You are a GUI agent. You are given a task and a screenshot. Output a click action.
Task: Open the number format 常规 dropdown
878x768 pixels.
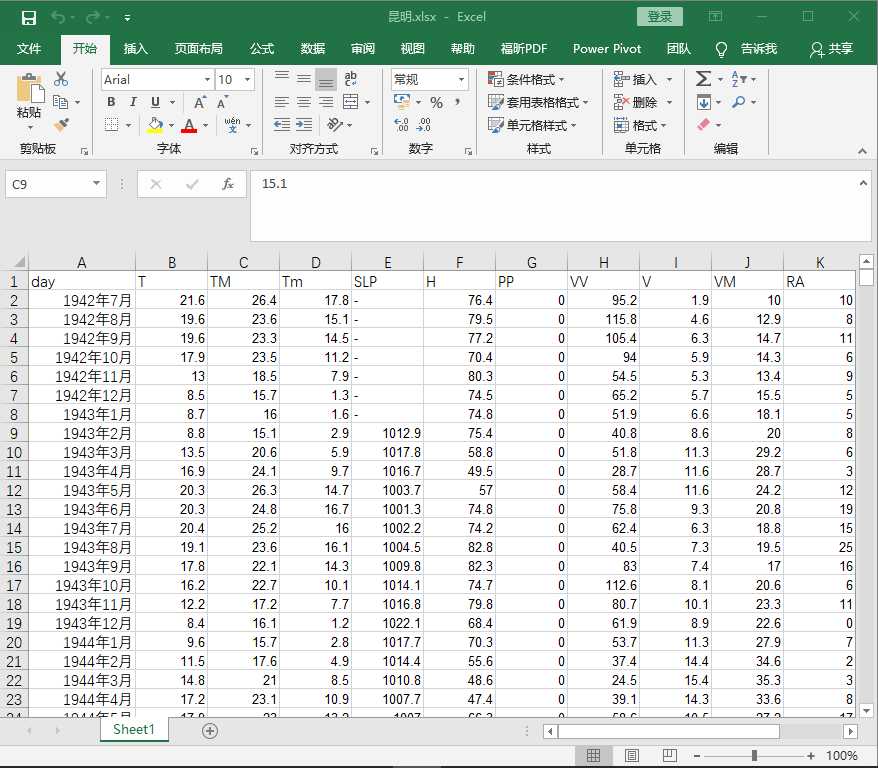[x=461, y=79]
